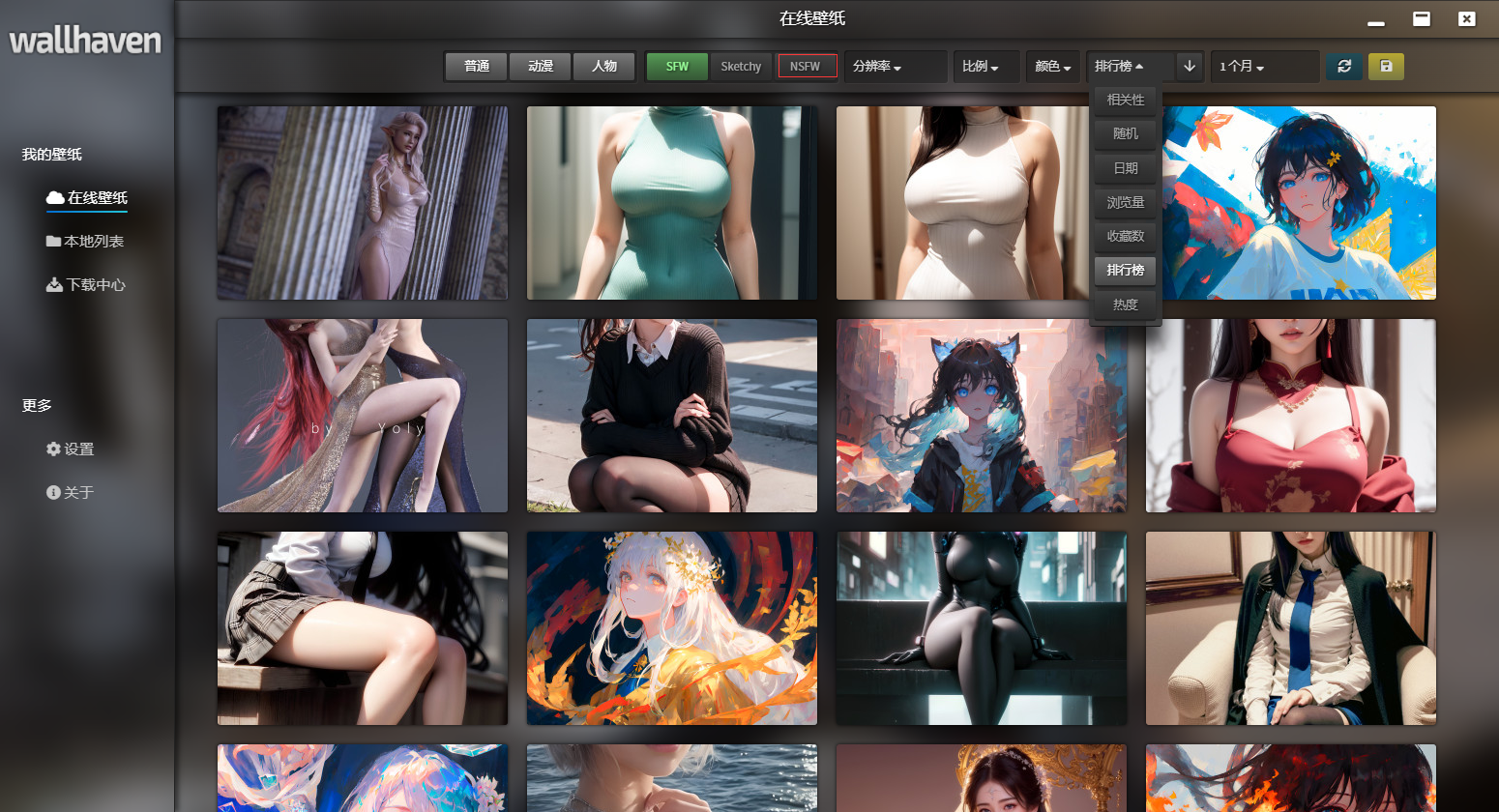Screen dimensions: 1499x812
Task: Open the white-haired anime girl with golden flowers
Action: (672, 628)
